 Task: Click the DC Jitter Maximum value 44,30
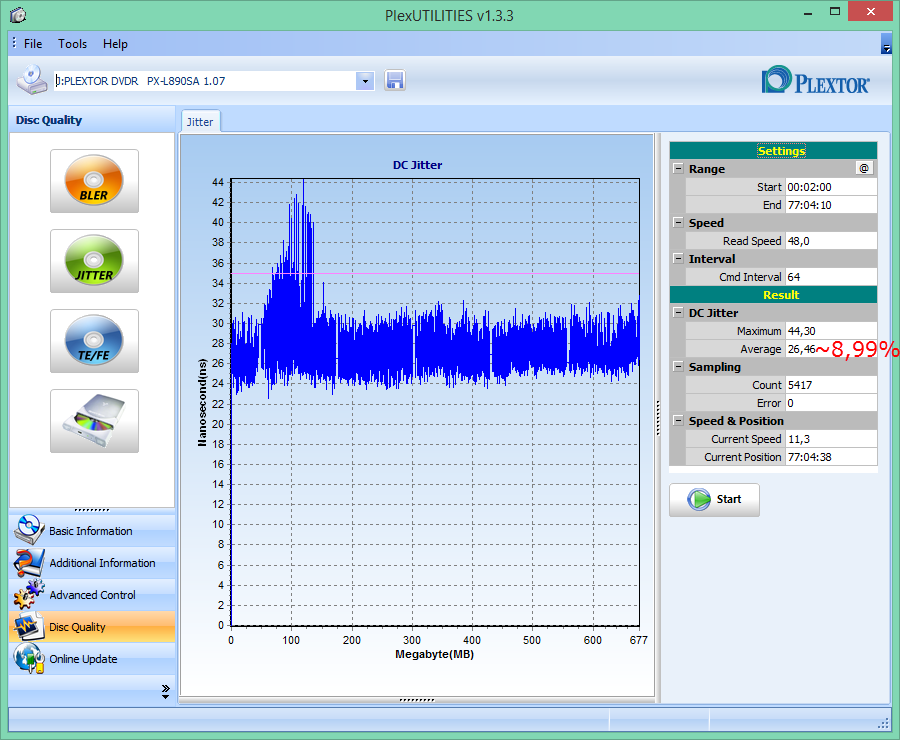pyautogui.click(x=831, y=331)
